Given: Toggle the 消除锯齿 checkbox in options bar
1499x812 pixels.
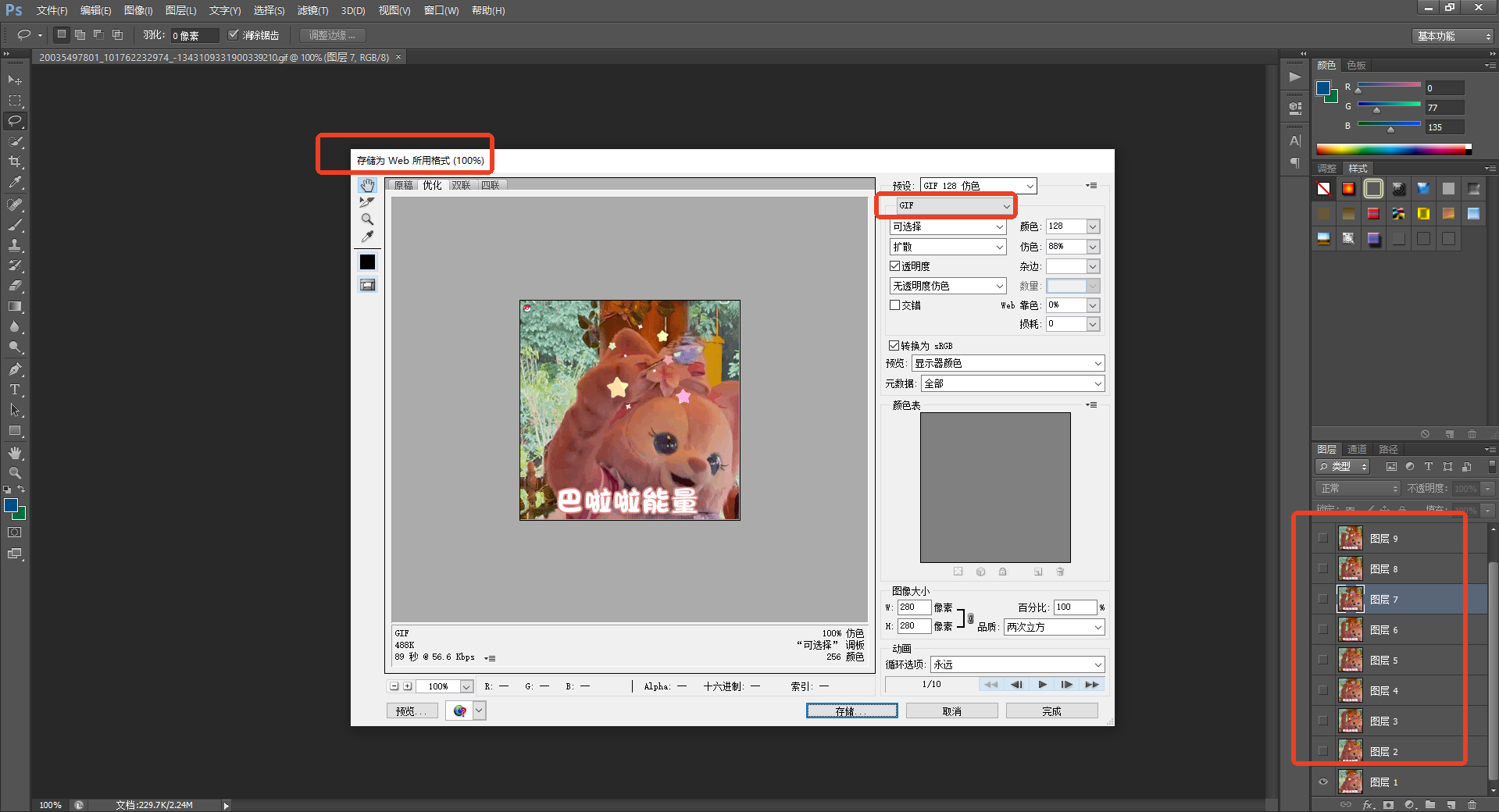Looking at the screenshot, I should coord(233,35).
